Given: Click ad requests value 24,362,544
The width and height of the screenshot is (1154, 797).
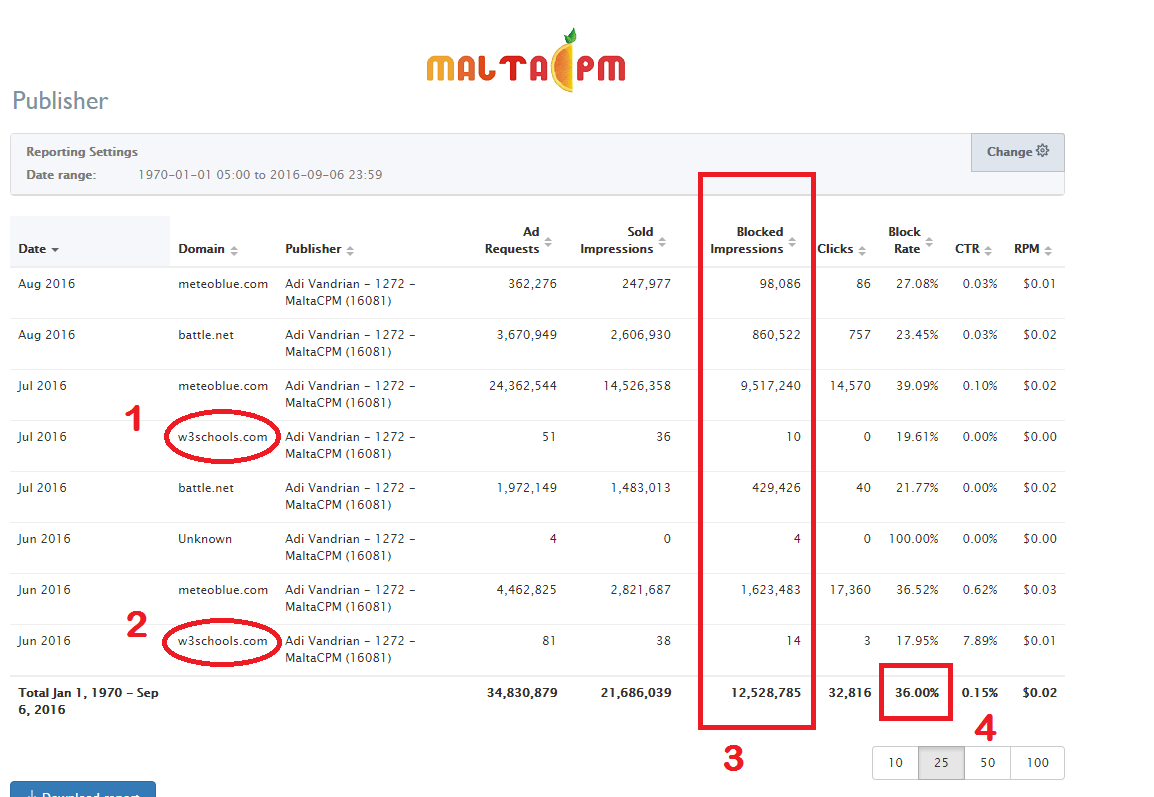Looking at the screenshot, I should [523, 386].
